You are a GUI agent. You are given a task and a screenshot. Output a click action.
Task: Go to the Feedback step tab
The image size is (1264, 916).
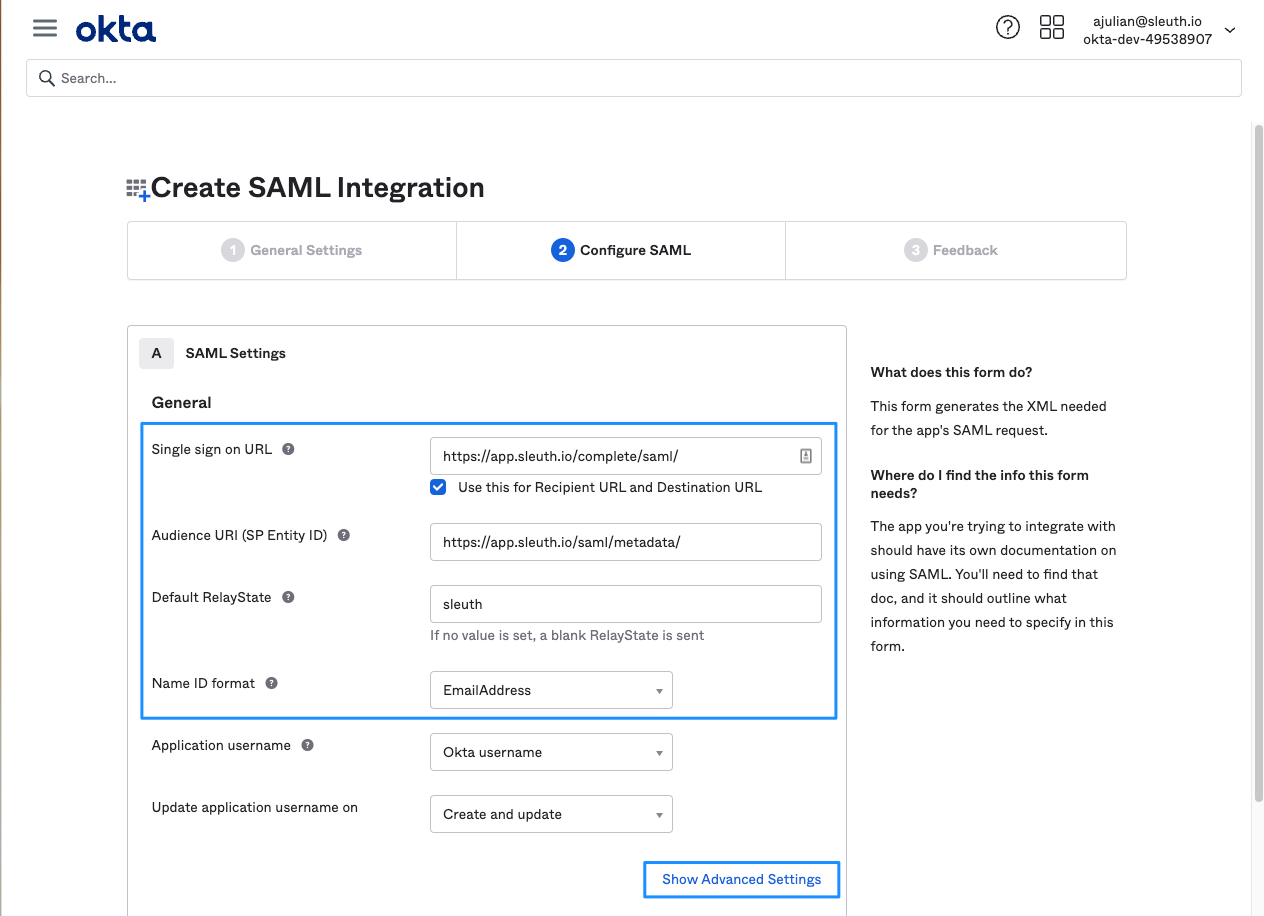click(952, 250)
